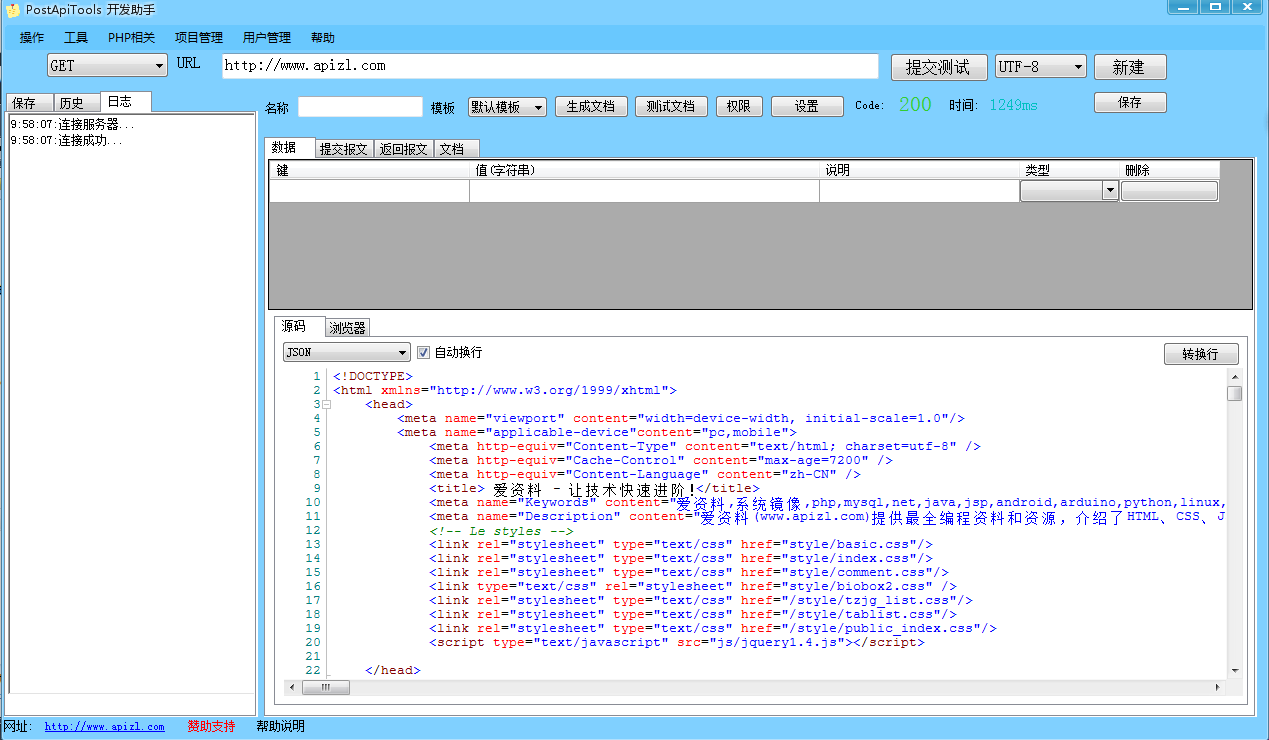Click the 名称 text field
Screen dimensions: 1269x740
pyautogui.click(x=360, y=107)
